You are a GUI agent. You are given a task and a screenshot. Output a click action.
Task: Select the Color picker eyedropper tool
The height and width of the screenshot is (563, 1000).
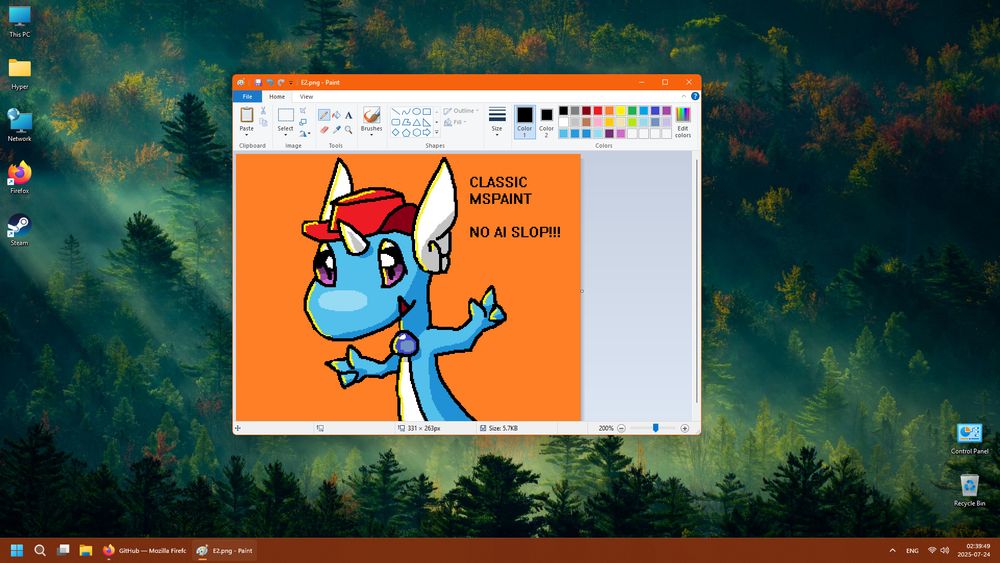tap(337, 130)
